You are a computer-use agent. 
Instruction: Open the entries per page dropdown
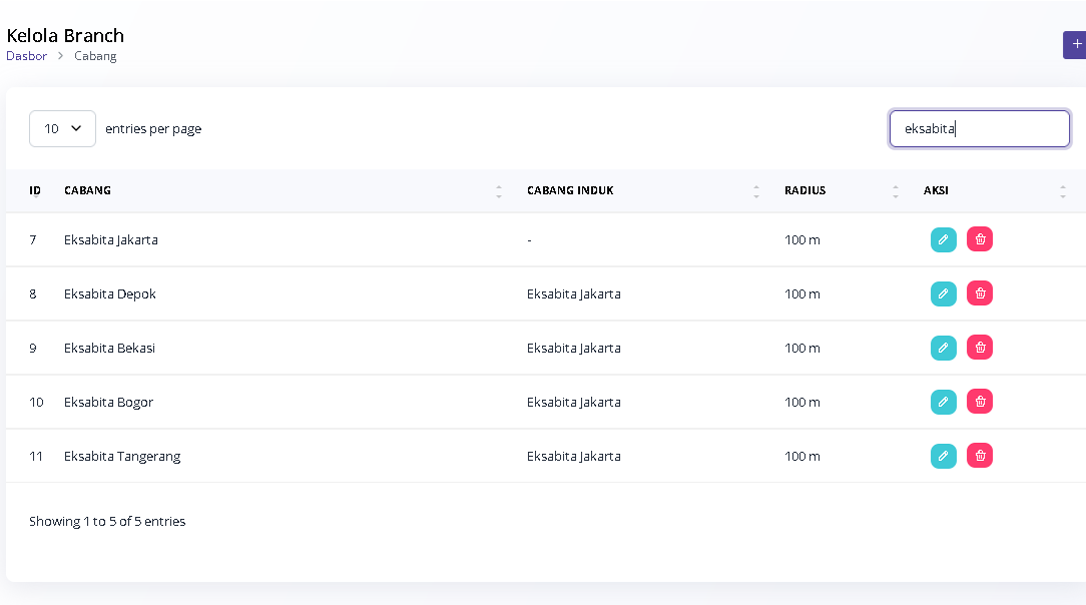tap(62, 129)
